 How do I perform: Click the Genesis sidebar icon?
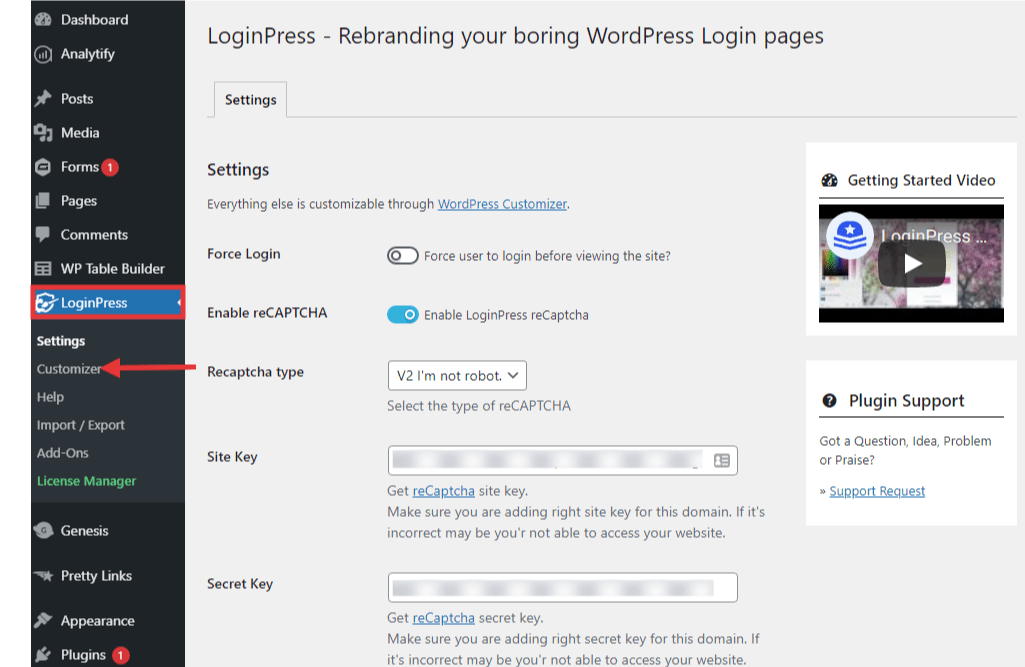coord(43,530)
